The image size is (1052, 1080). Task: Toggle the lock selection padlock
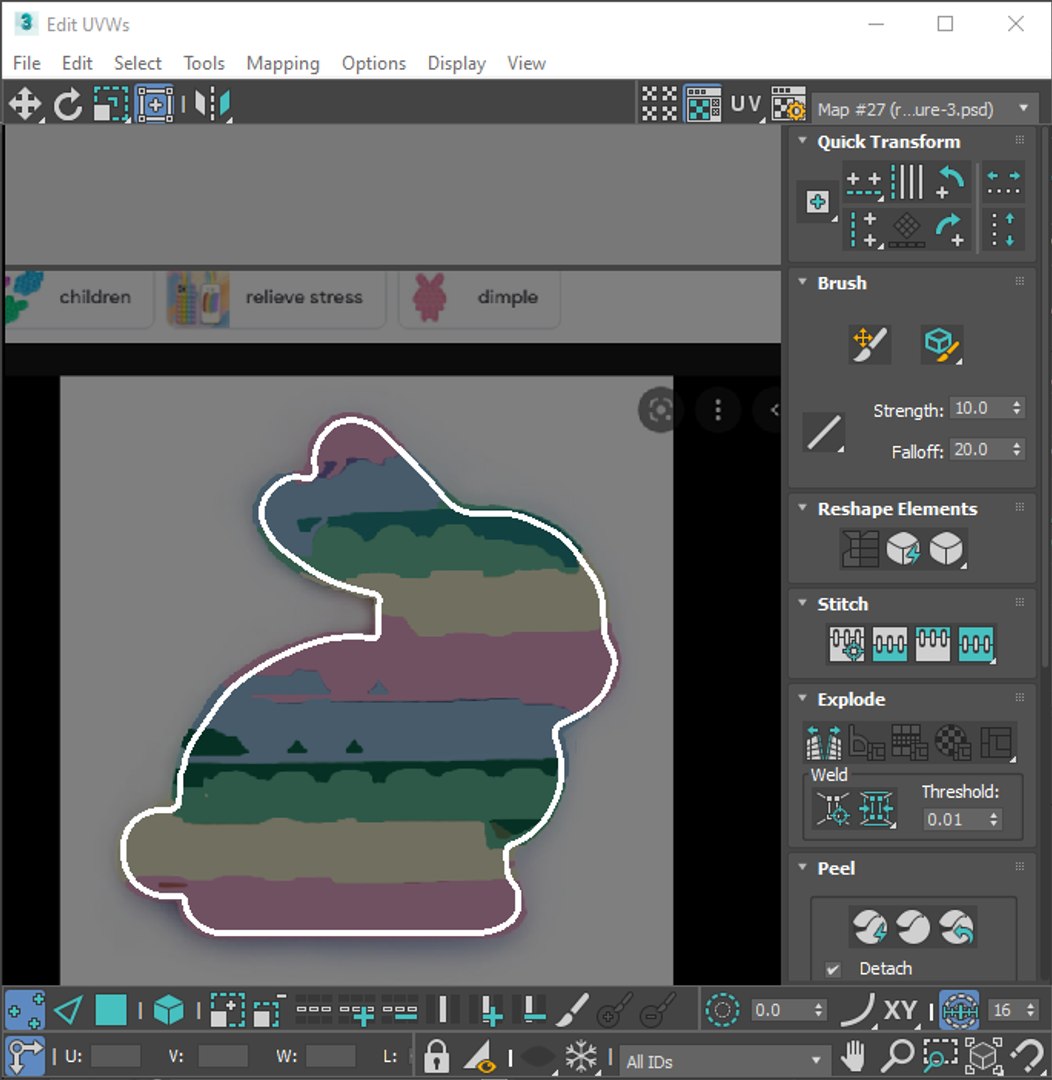(x=437, y=1054)
